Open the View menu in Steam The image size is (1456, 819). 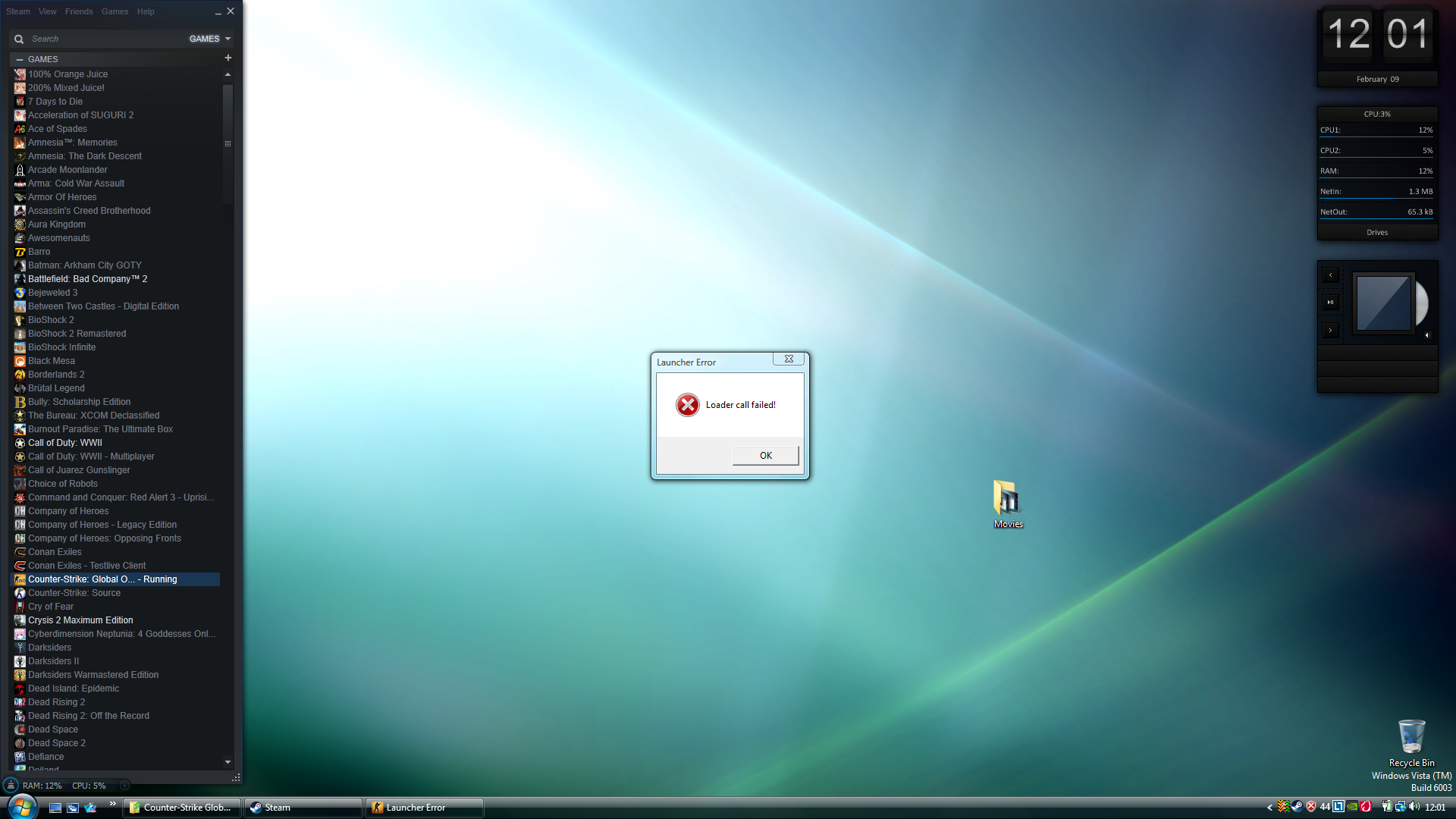tap(47, 11)
